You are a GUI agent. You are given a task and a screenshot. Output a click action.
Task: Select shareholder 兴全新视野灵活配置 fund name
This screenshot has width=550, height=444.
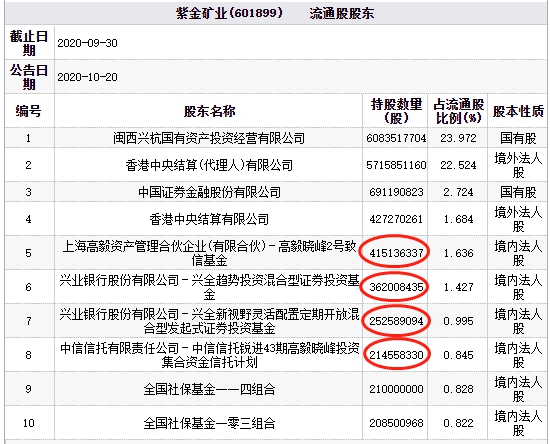click(x=209, y=321)
